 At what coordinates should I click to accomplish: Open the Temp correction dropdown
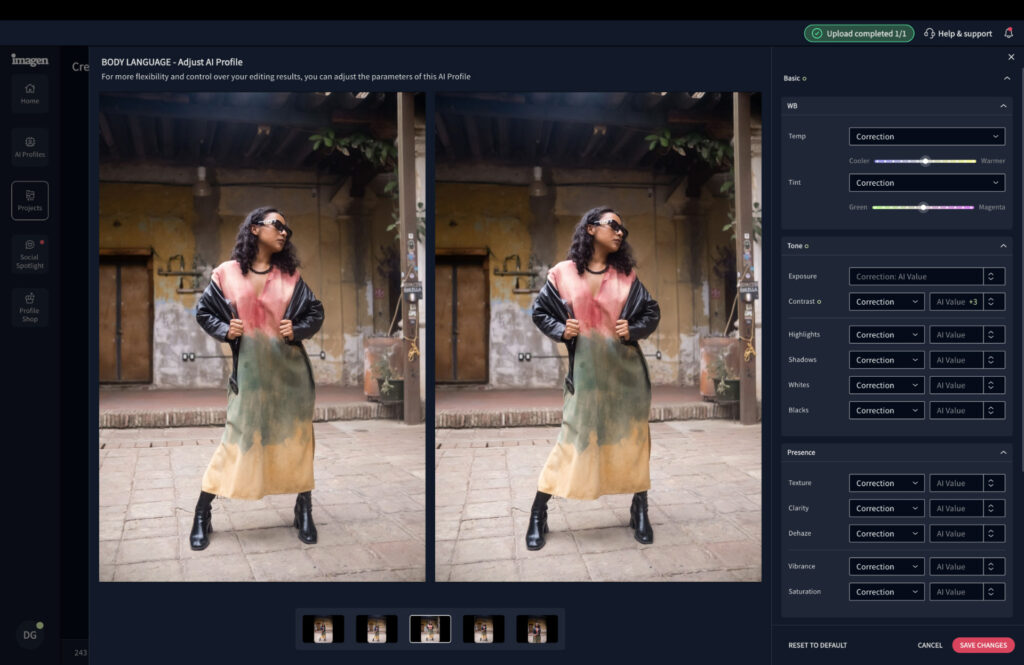click(926, 136)
